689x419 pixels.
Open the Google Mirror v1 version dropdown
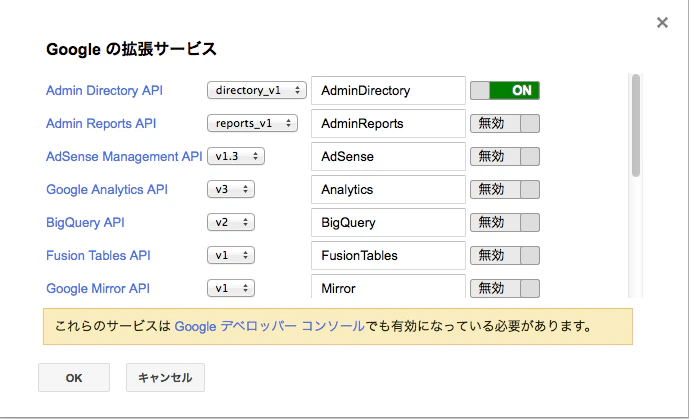[231, 288]
